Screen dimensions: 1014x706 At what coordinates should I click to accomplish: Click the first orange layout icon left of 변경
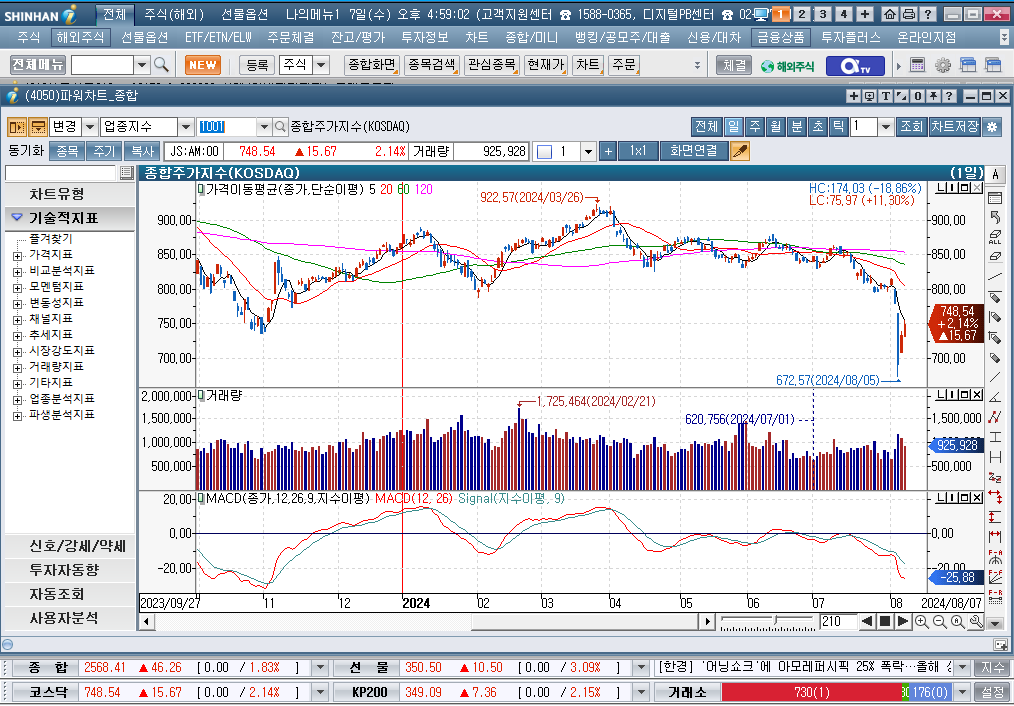tap(17, 127)
